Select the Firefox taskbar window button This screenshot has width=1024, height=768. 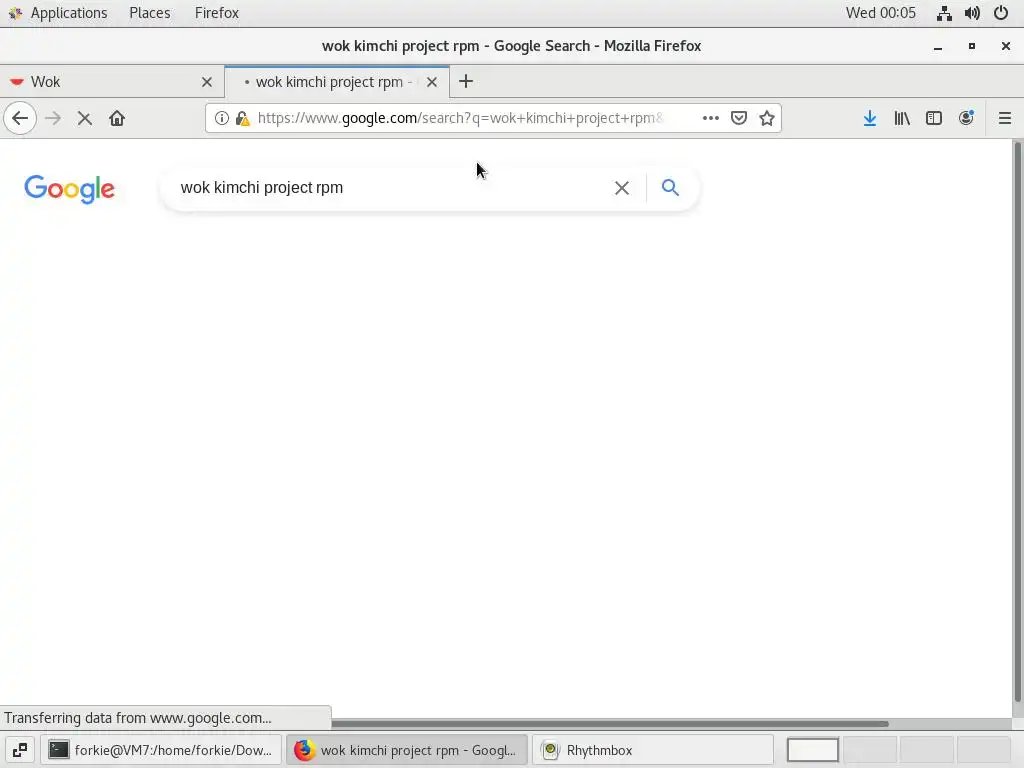click(x=407, y=750)
